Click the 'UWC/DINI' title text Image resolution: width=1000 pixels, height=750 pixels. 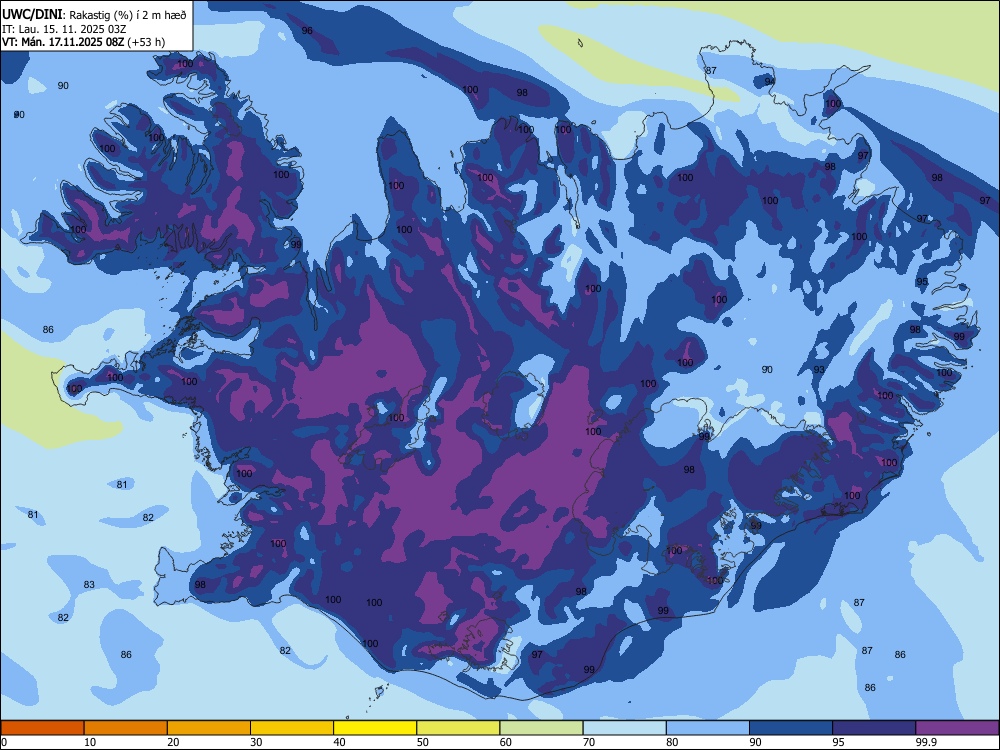32,15
